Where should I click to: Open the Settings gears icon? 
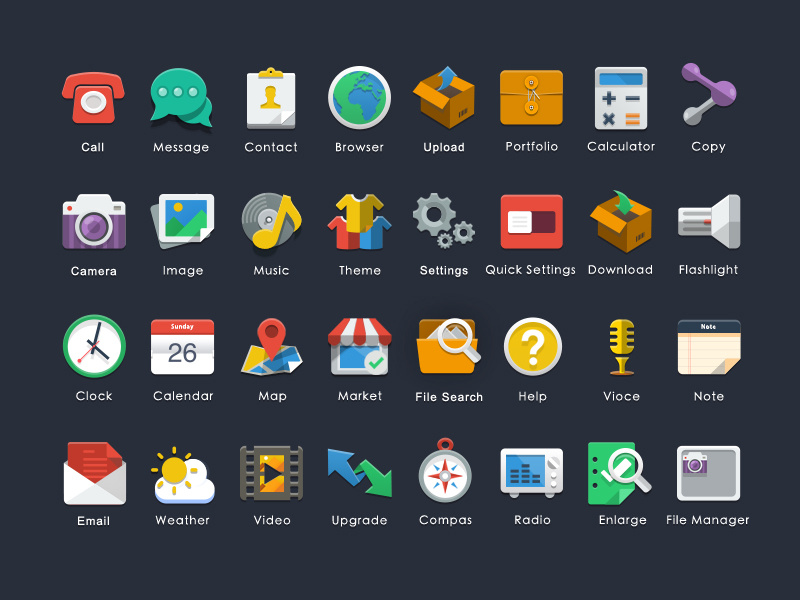pyautogui.click(x=444, y=221)
